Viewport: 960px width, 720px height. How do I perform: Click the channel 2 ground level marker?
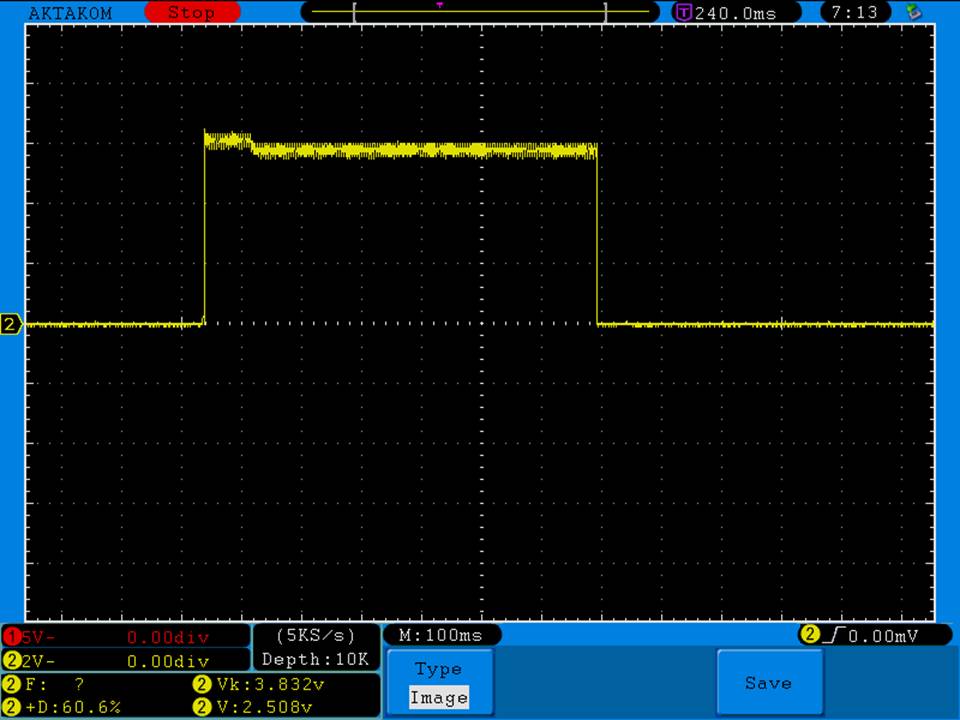11,324
